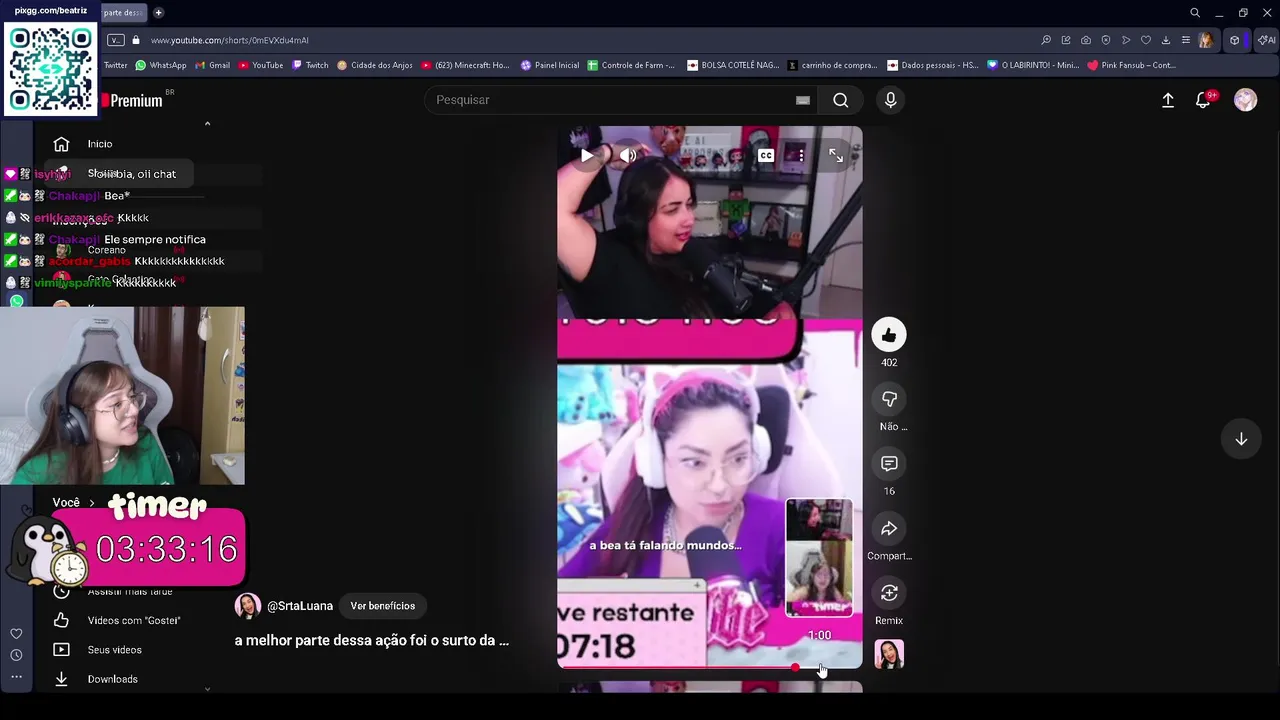The height and width of the screenshot is (720, 1280).
Task: Select the YouTube Shorts browser tab
Action: 123,13
